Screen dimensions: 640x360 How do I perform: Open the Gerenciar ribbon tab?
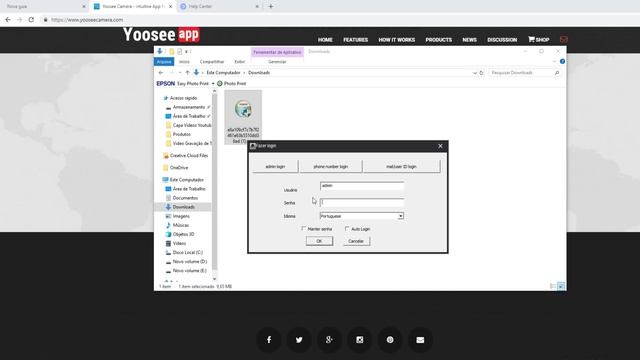click(x=277, y=62)
